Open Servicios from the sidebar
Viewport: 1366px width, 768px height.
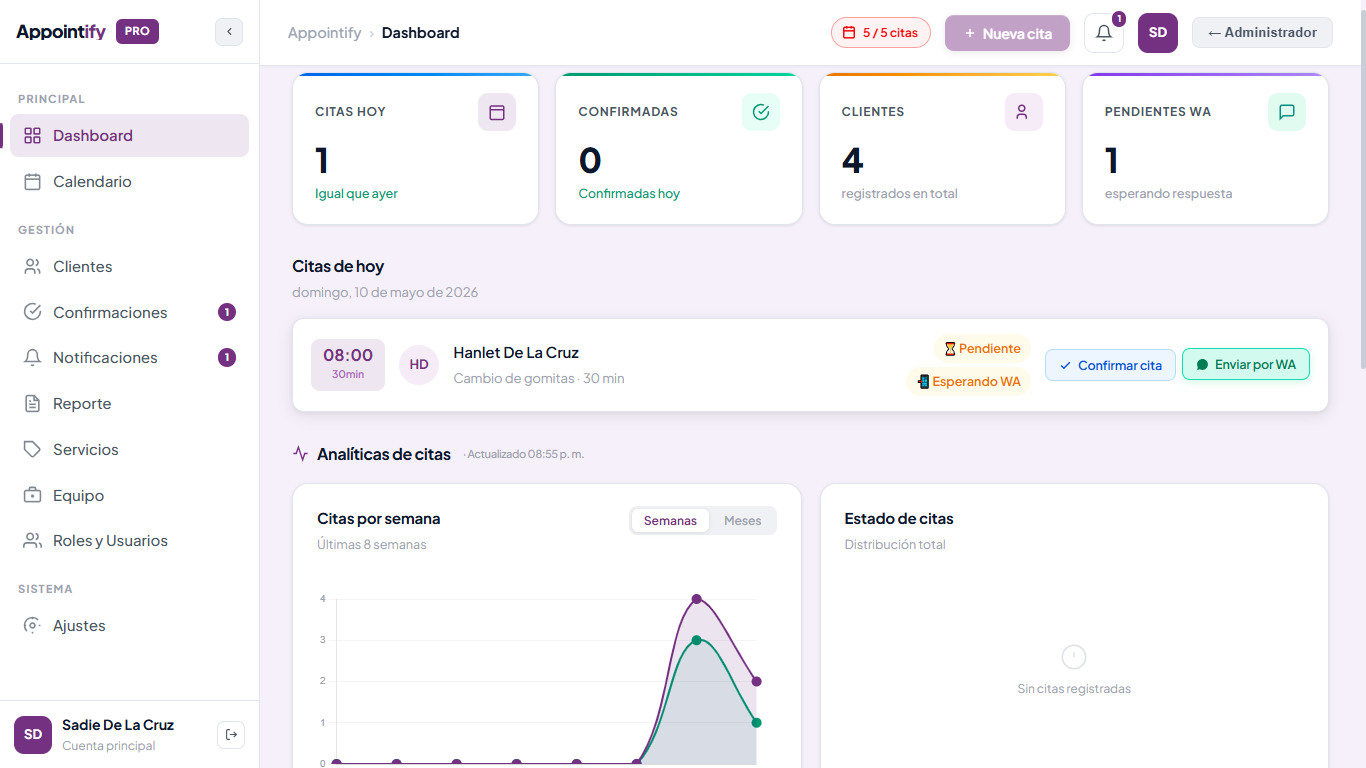pyautogui.click(x=129, y=450)
